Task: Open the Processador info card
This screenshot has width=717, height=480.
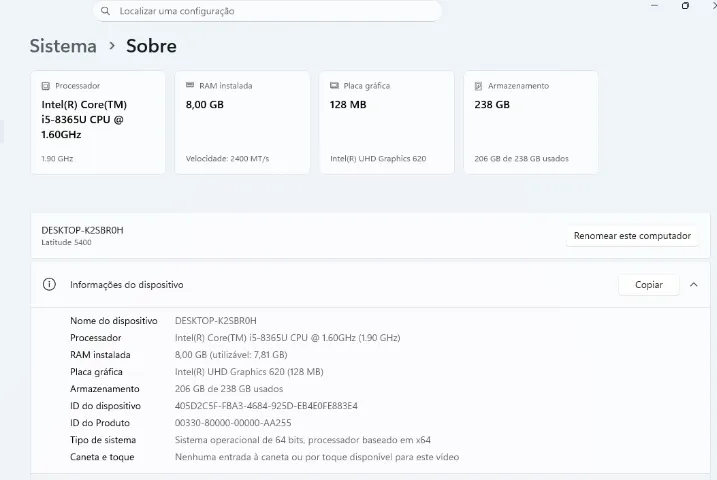Action: coord(98,122)
